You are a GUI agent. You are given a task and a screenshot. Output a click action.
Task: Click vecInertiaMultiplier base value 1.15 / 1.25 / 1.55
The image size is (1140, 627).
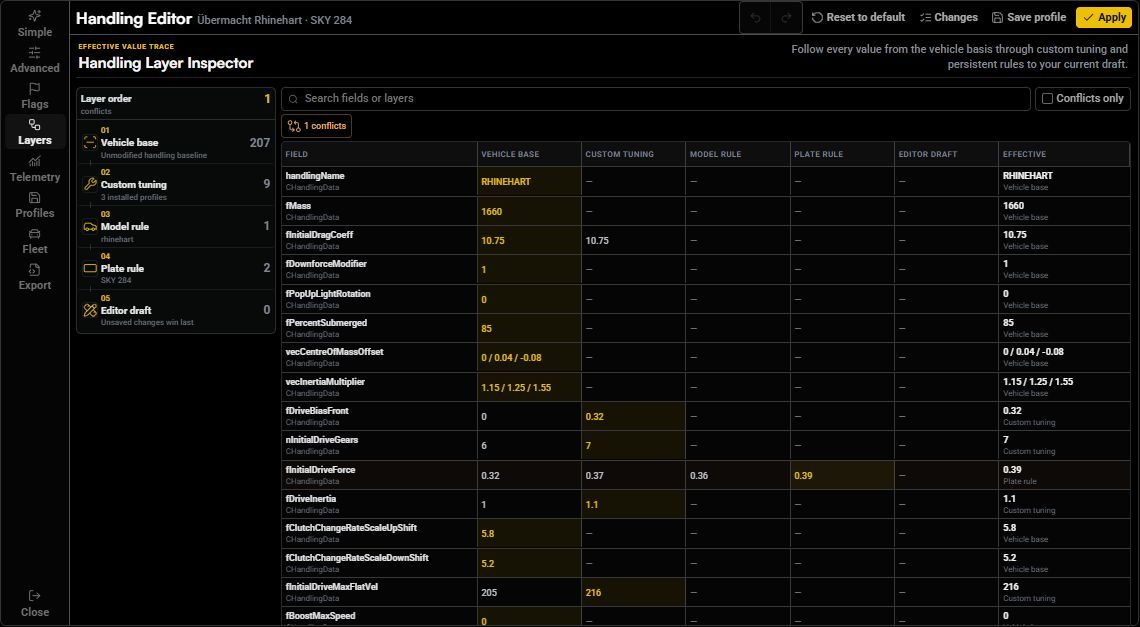click(516, 388)
